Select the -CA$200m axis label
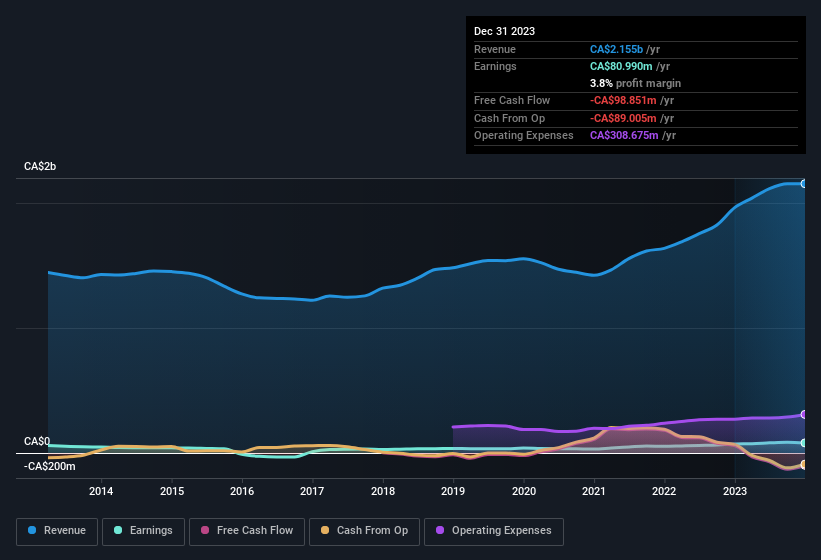The height and width of the screenshot is (560, 821). pyautogui.click(x=50, y=466)
